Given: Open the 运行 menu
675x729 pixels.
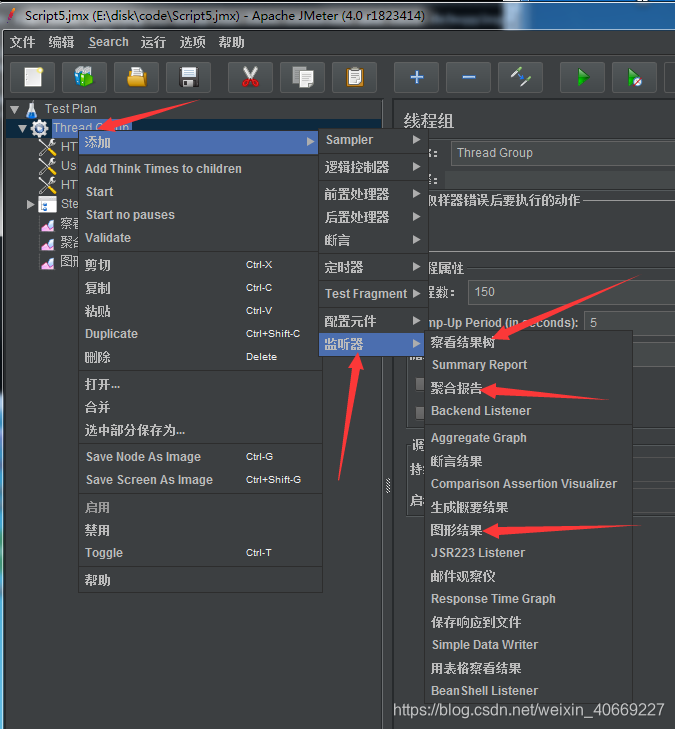Looking at the screenshot, I should pos(153,42).
